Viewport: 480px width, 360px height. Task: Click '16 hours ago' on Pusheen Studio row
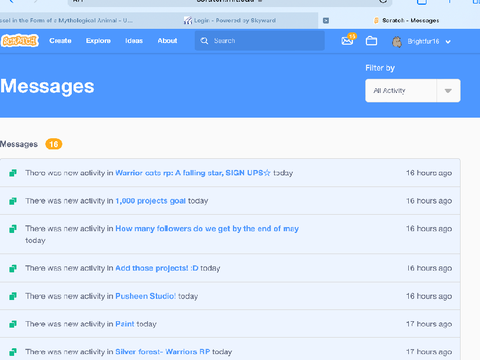429,296
